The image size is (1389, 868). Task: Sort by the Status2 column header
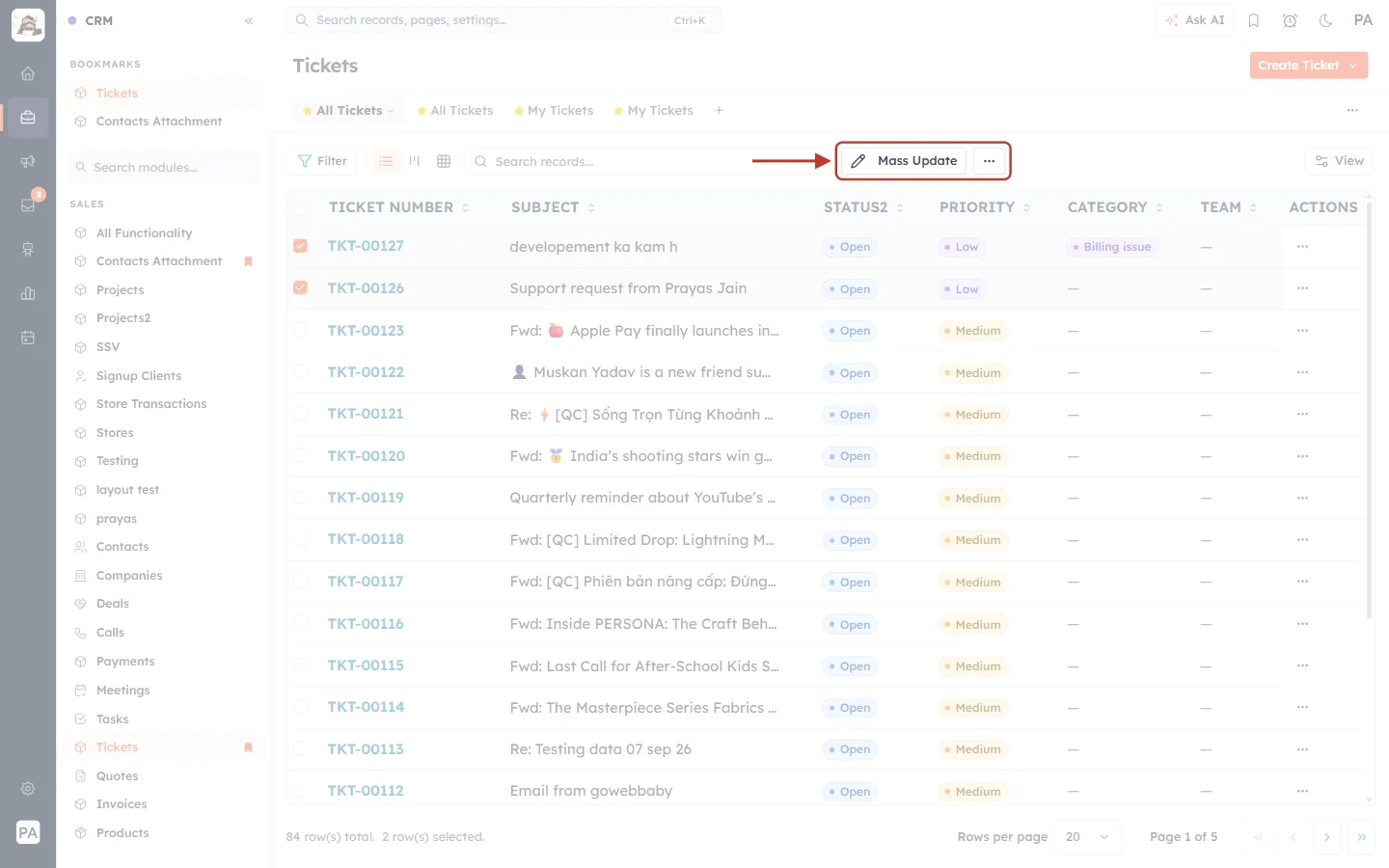coord(863,207)
